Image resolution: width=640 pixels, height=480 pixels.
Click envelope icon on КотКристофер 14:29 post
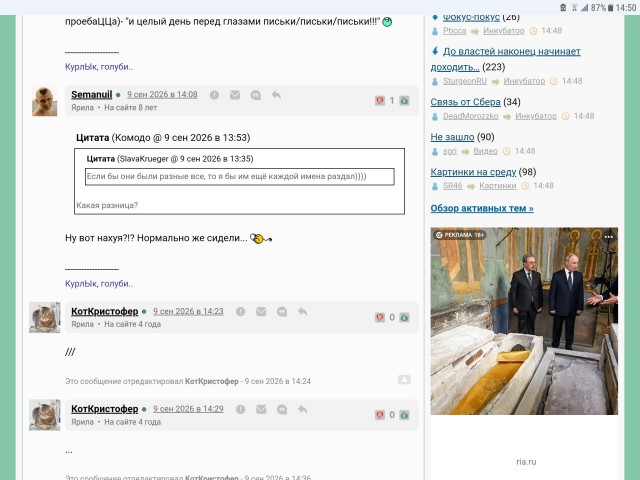point(261,409)
